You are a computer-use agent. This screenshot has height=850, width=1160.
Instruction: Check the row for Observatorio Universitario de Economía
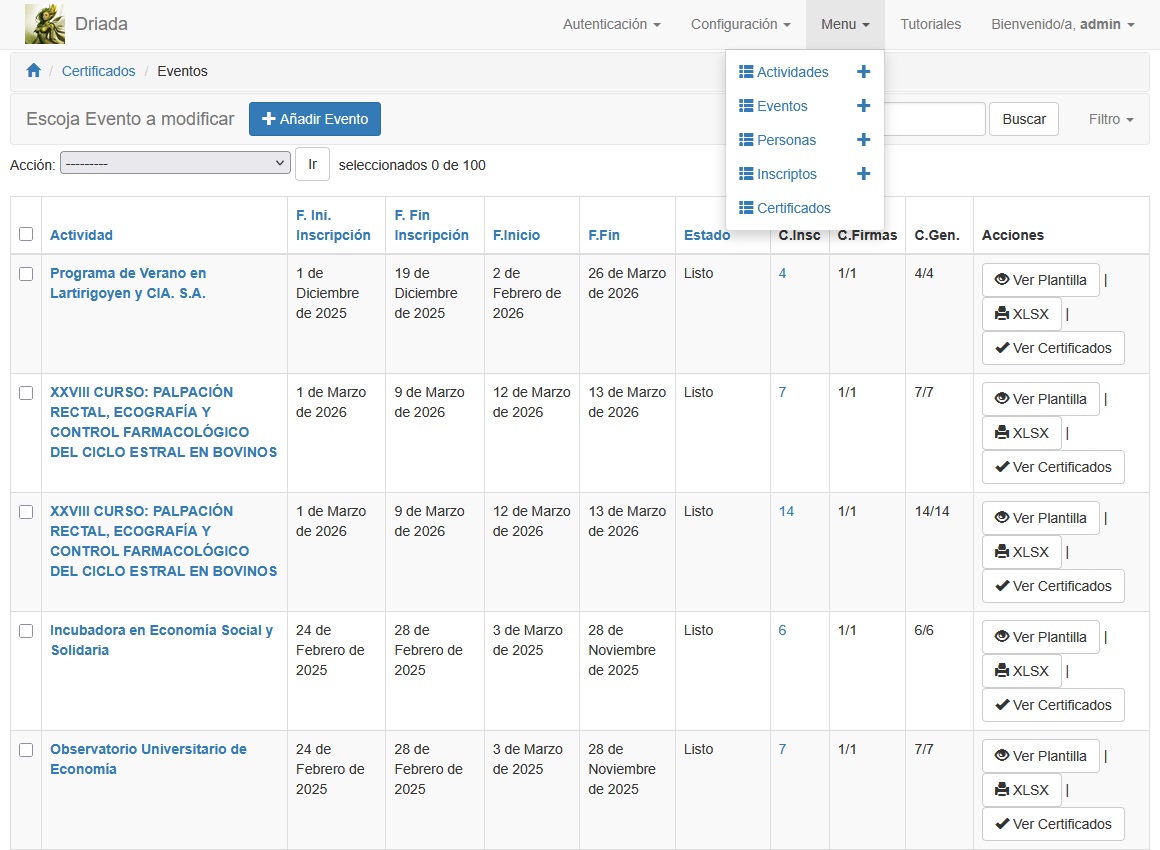(25, 748)
